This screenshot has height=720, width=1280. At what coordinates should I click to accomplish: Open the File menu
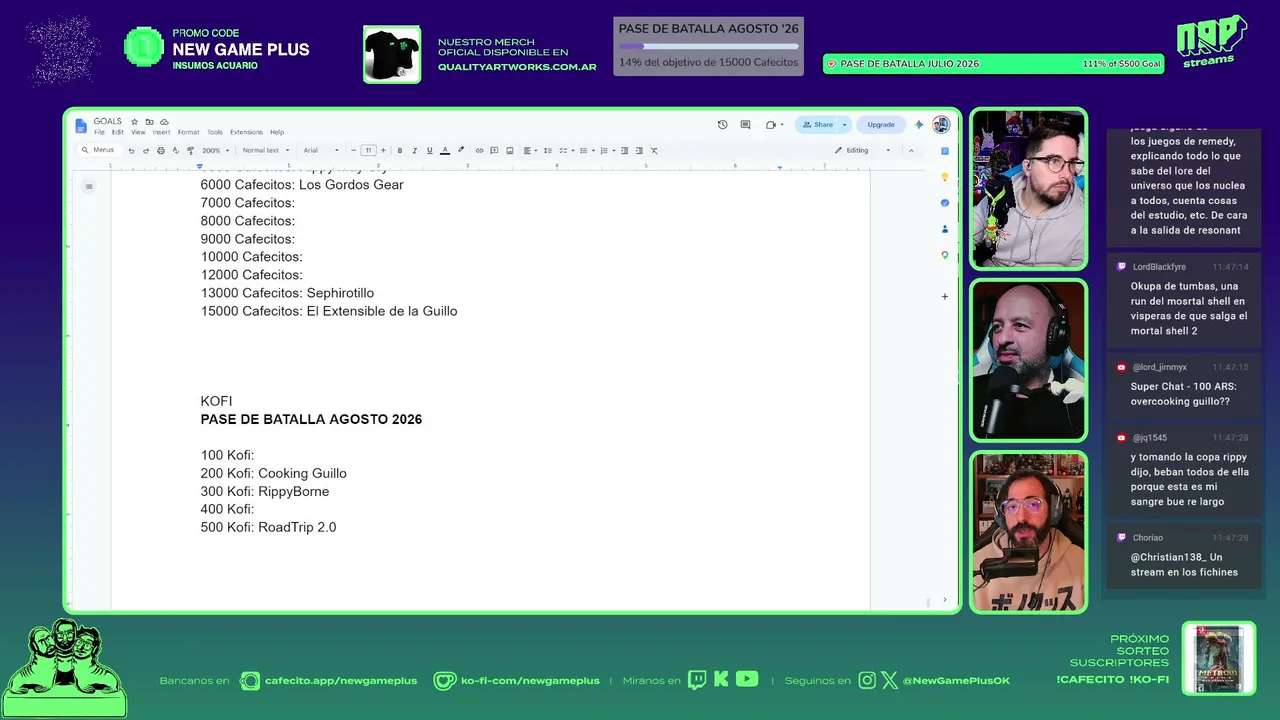coord(99,132)
